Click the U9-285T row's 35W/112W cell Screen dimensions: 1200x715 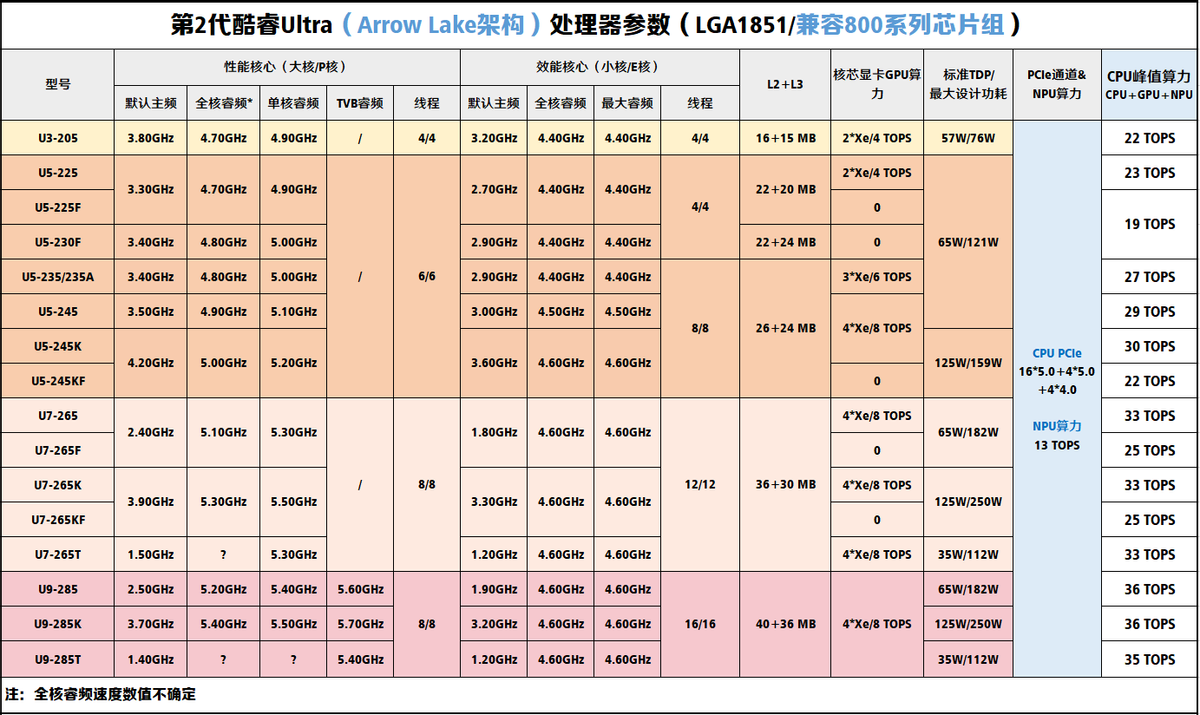[967, 659]
